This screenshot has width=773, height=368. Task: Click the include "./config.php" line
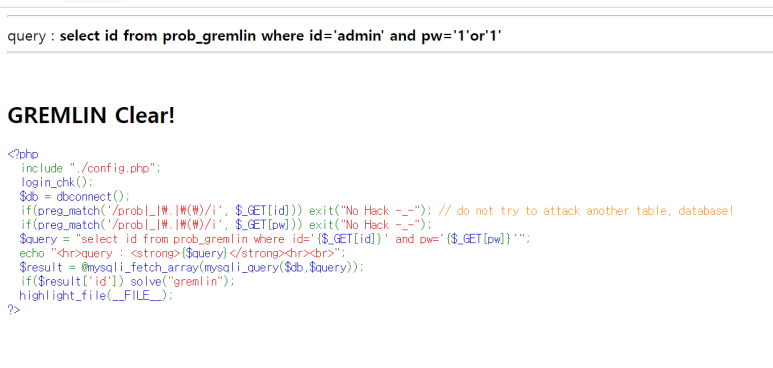click(x=91, y=168)
